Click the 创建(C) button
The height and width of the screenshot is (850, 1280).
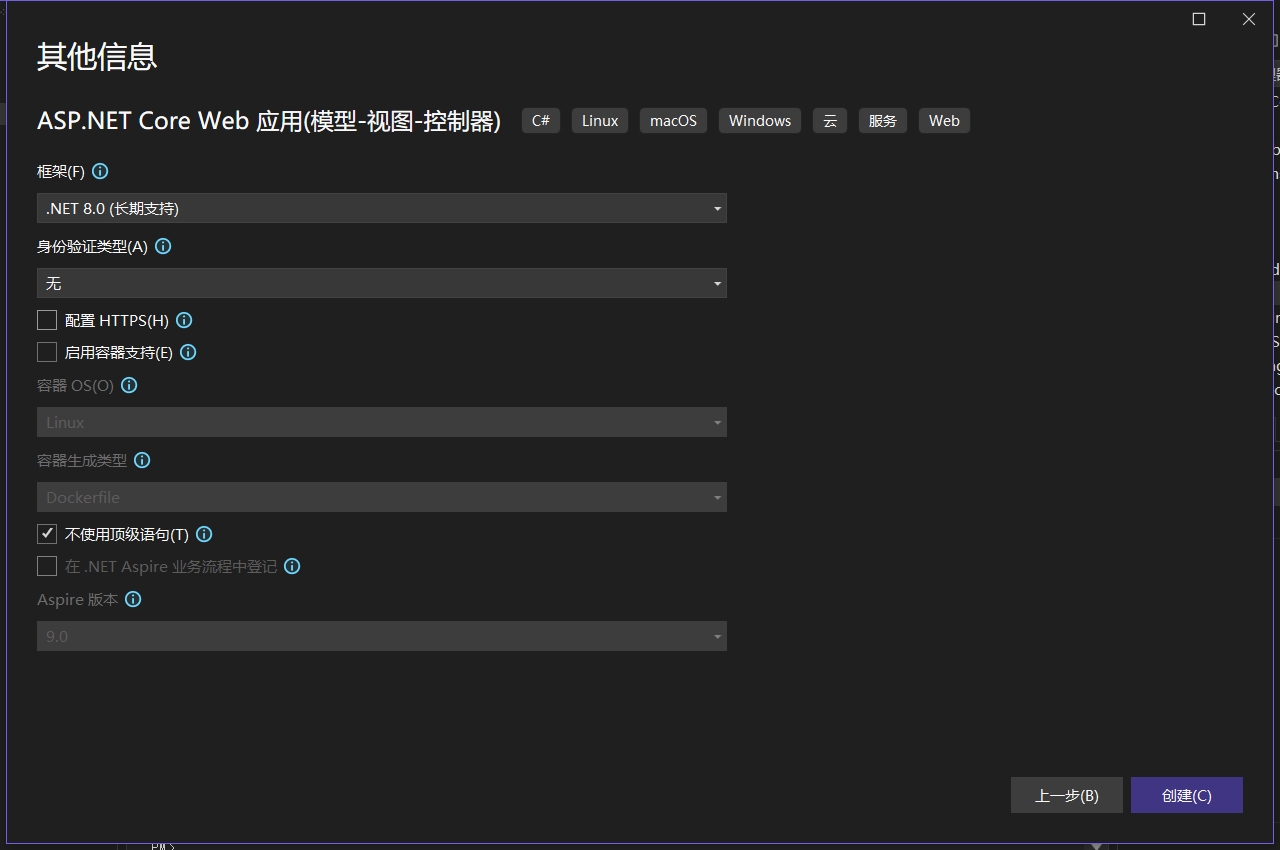coord(1187,795)
